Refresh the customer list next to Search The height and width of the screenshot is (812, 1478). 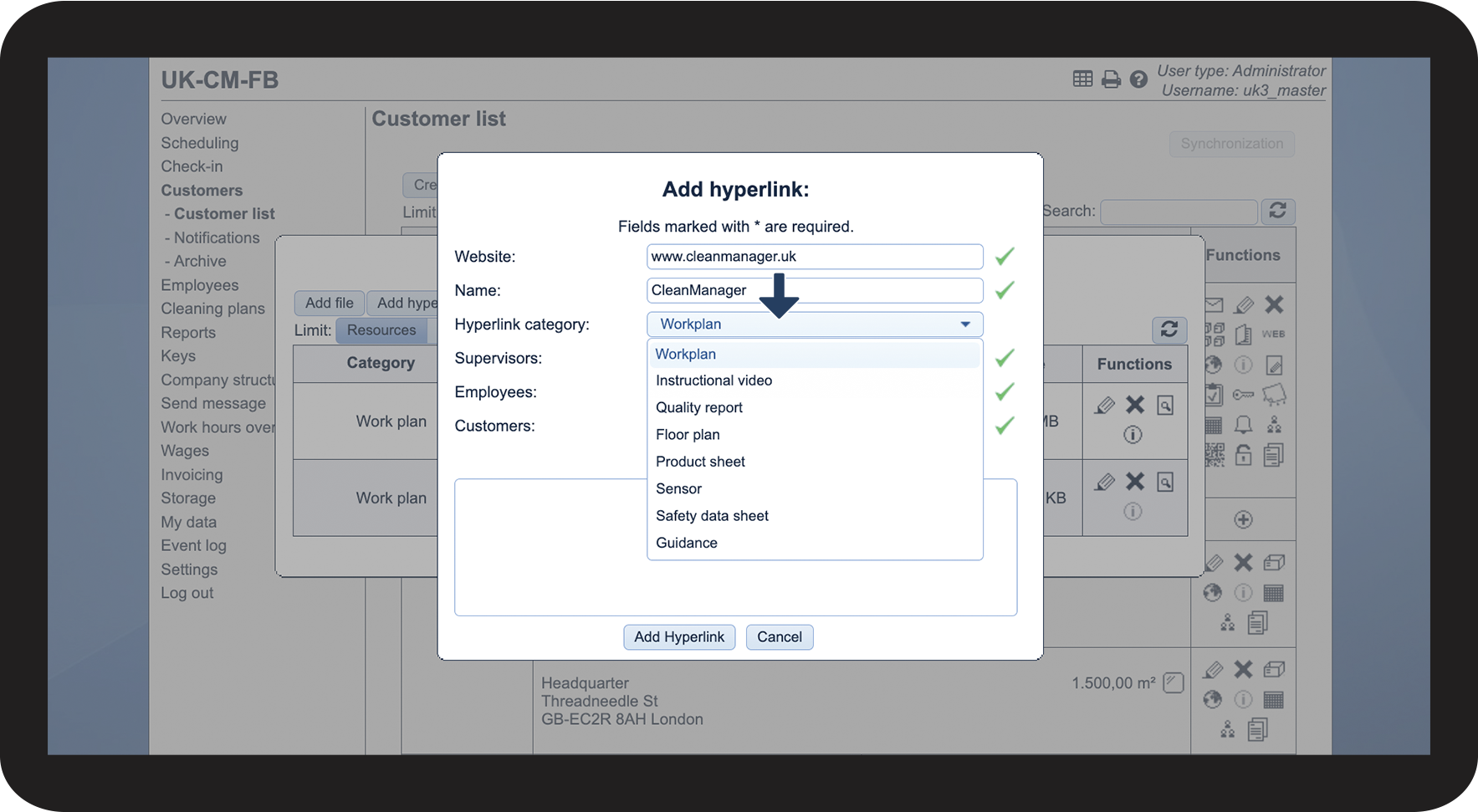1277,211
